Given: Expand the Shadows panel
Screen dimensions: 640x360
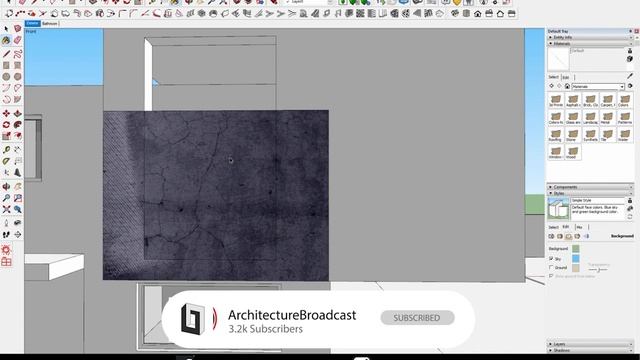Looking at the screenshot, I should click(590, 350).
